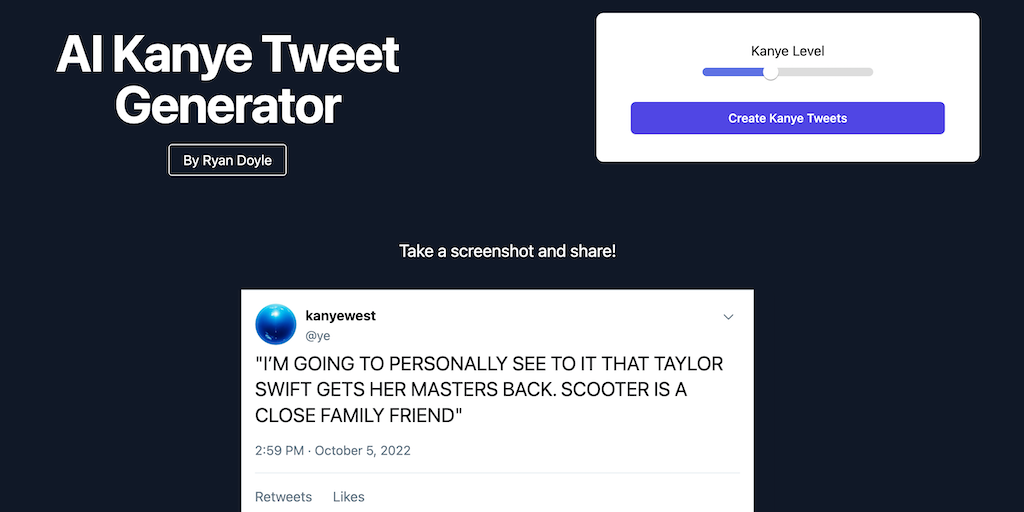Set Kanye Level slider to far-right maximum
Image resolution: width=1024 pixels, height=512 pixels.
(872, 72)
